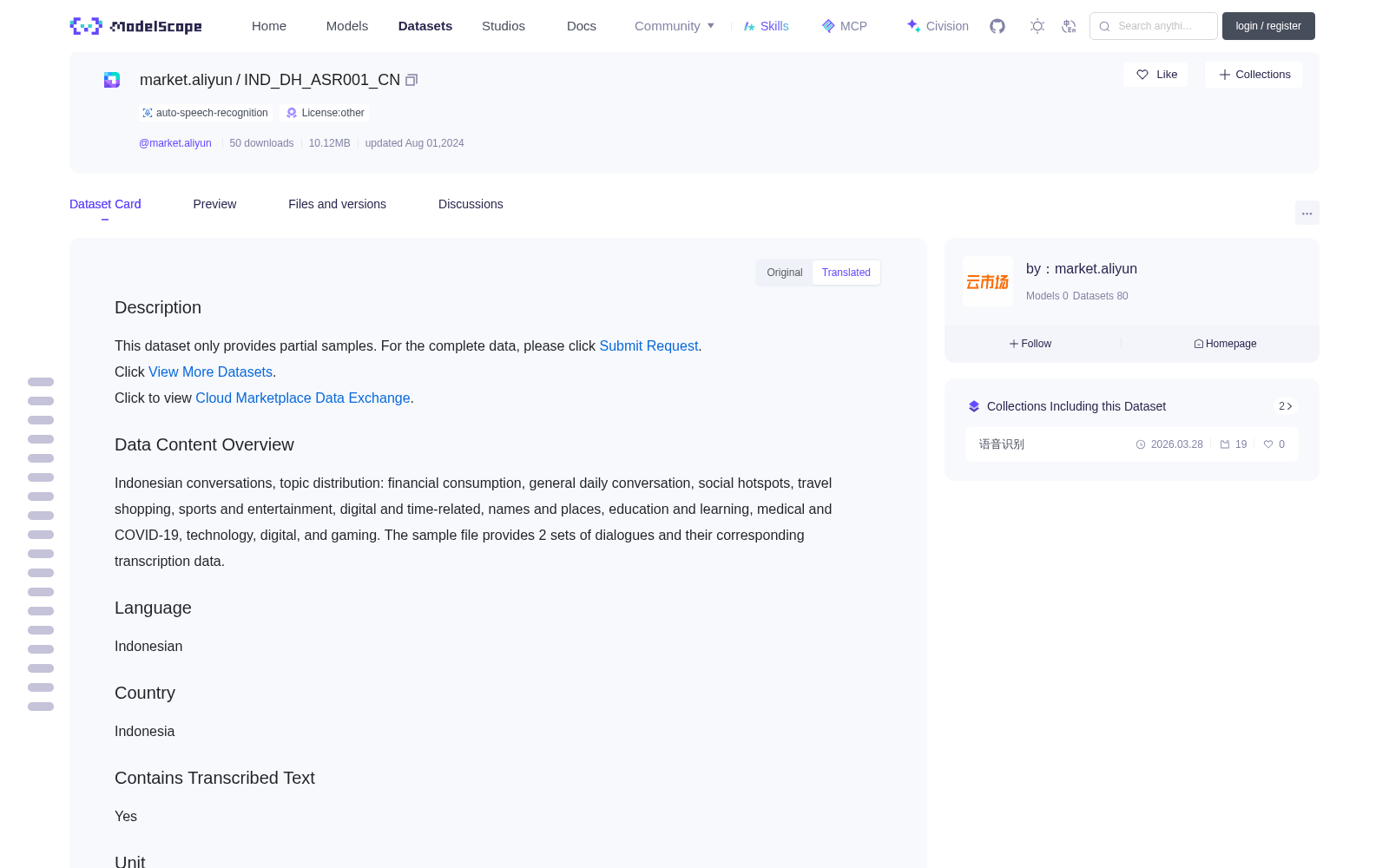Click the Collections Including this Dataset heading
Image resolution: width=1389 pixels, height=868 pixels.
1076,406
